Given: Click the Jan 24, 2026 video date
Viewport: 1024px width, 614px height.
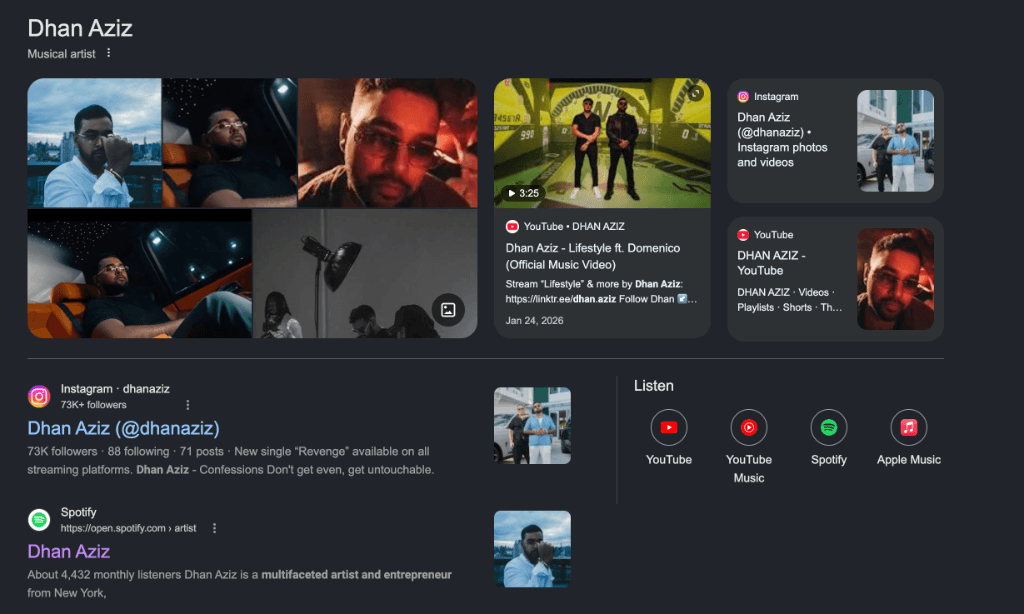Looking at the screenshot, I should point(534,321).
